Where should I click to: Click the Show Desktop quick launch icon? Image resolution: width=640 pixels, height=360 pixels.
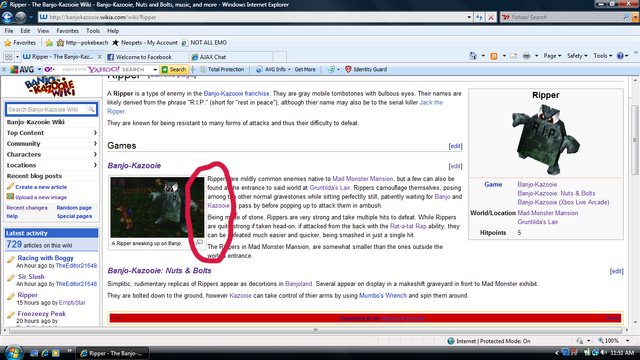[x=34, y=353]
